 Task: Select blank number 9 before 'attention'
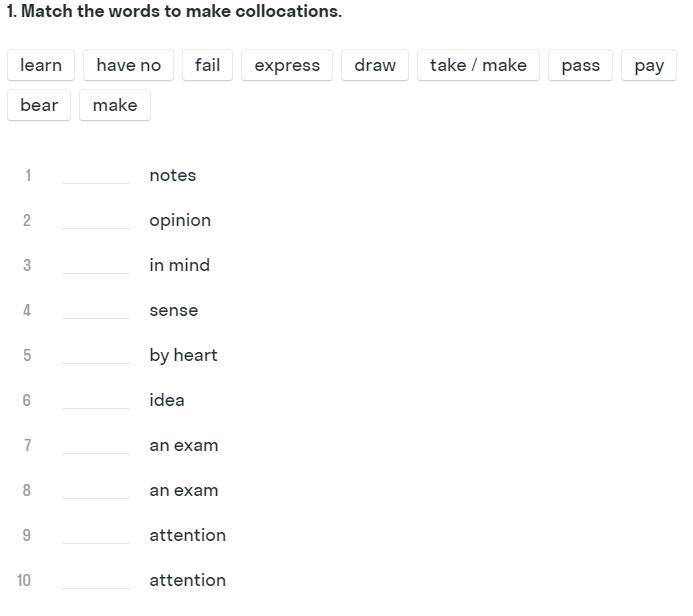tap(96, 536)
